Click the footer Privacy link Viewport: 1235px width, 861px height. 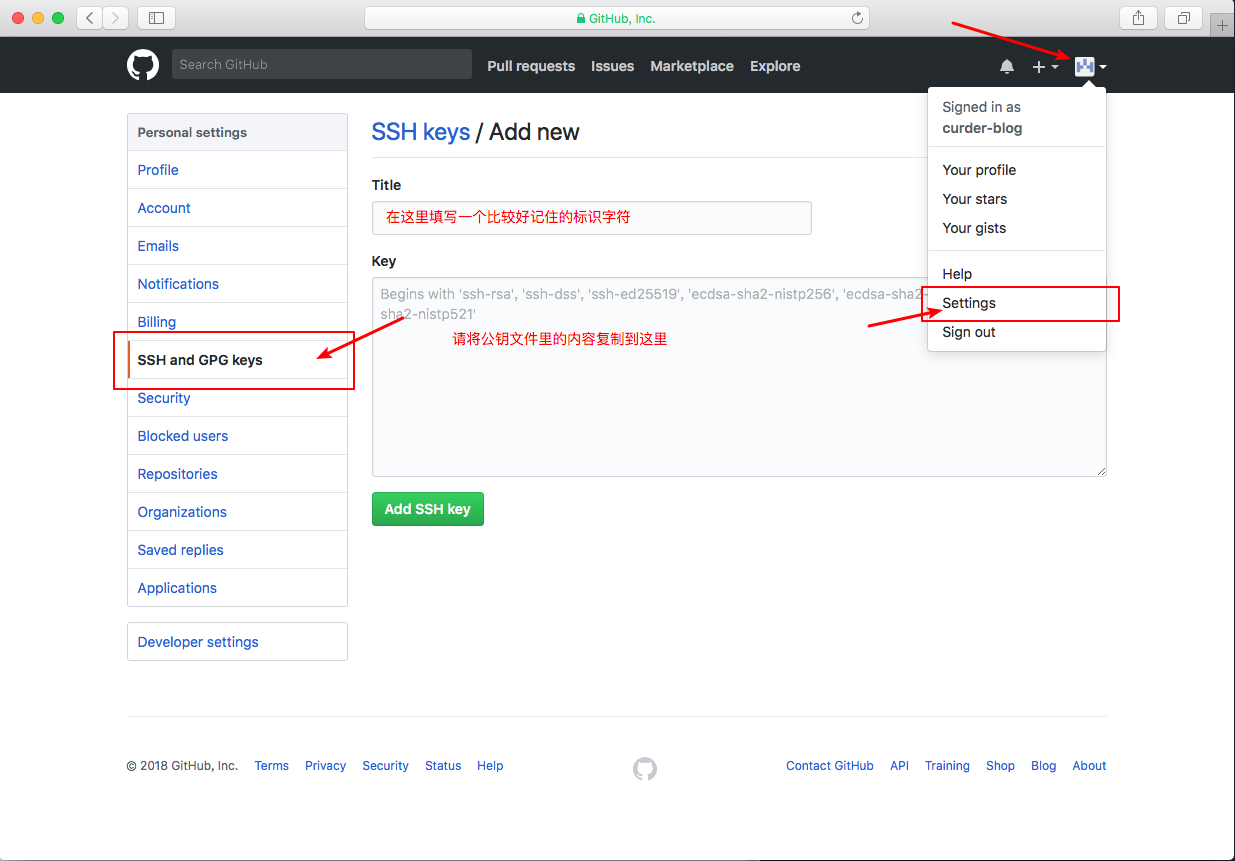pos(325,766)
